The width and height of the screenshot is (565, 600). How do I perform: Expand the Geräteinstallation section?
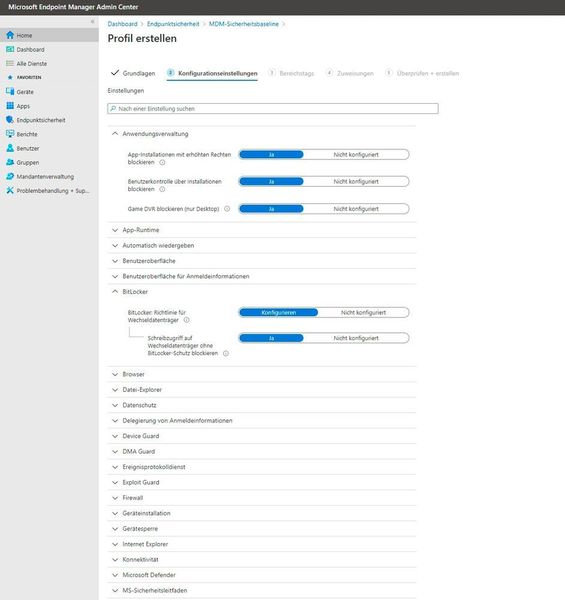coord(262,513)
